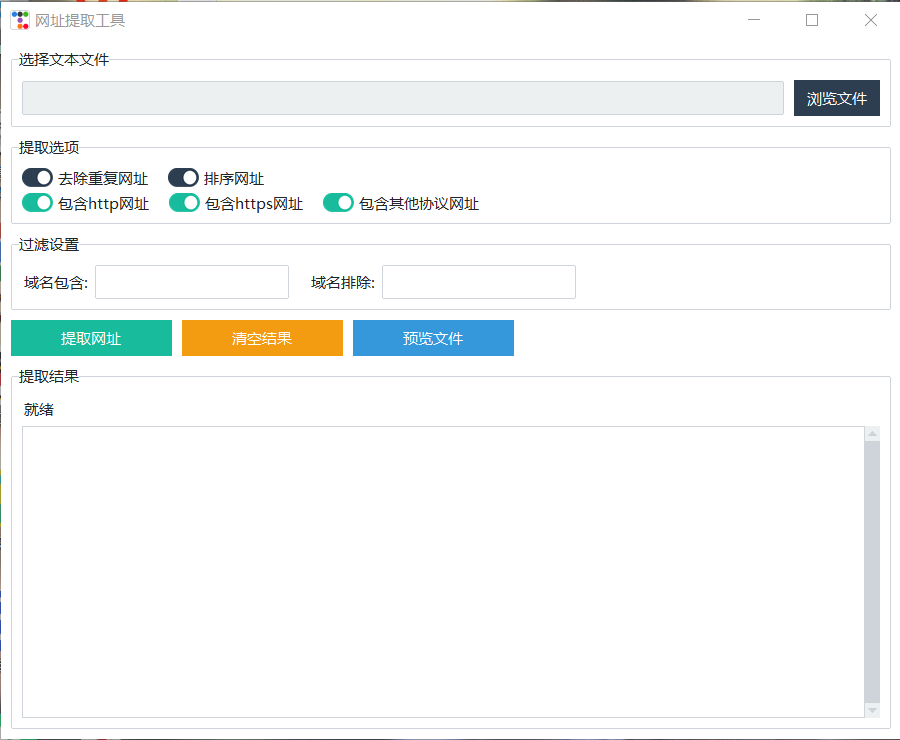Click the colorful logo icon top-left
900x740 pixels.
[x=18, y=19]
